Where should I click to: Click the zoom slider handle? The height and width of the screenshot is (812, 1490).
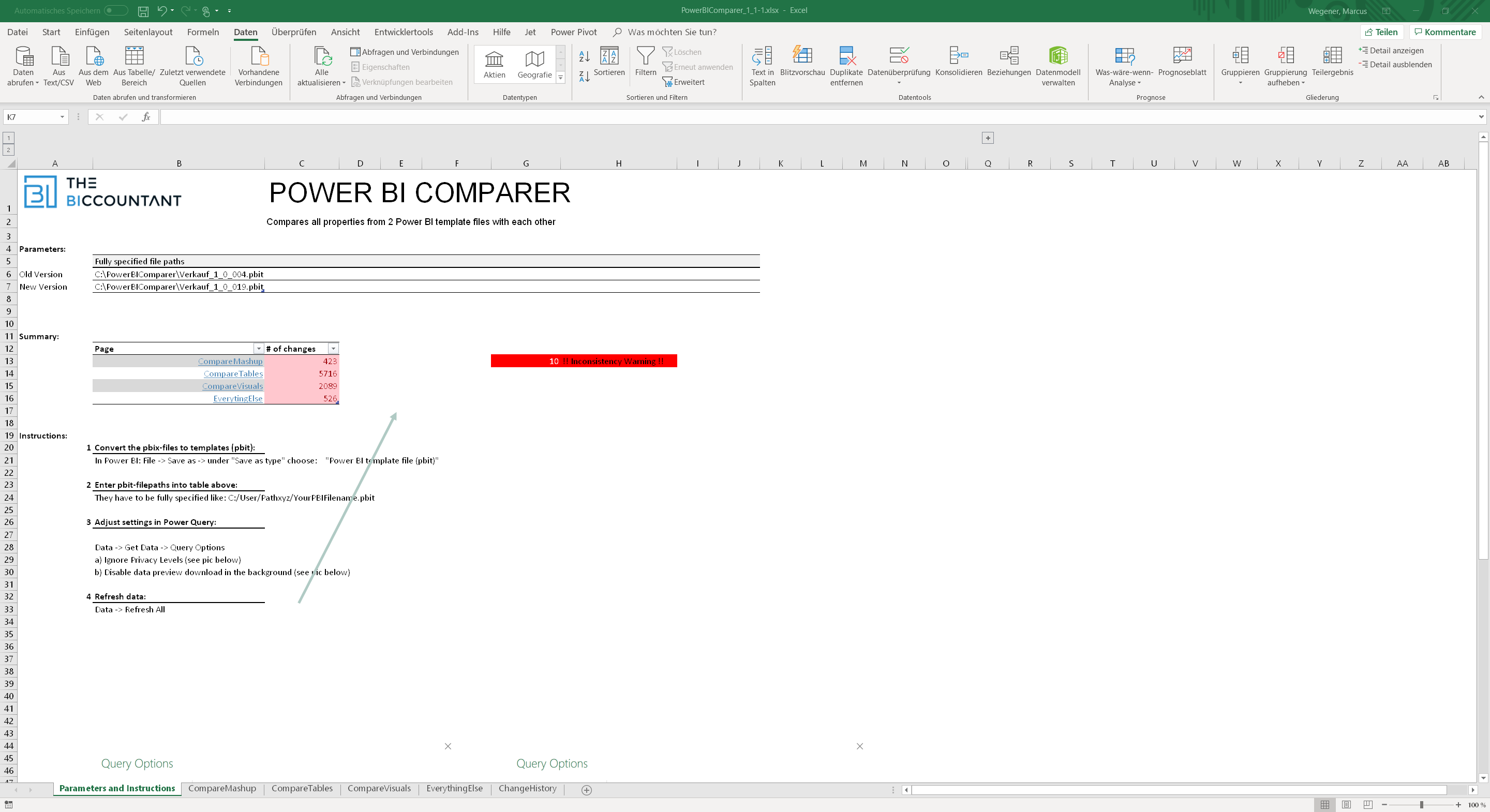(x=1421, y=804)
